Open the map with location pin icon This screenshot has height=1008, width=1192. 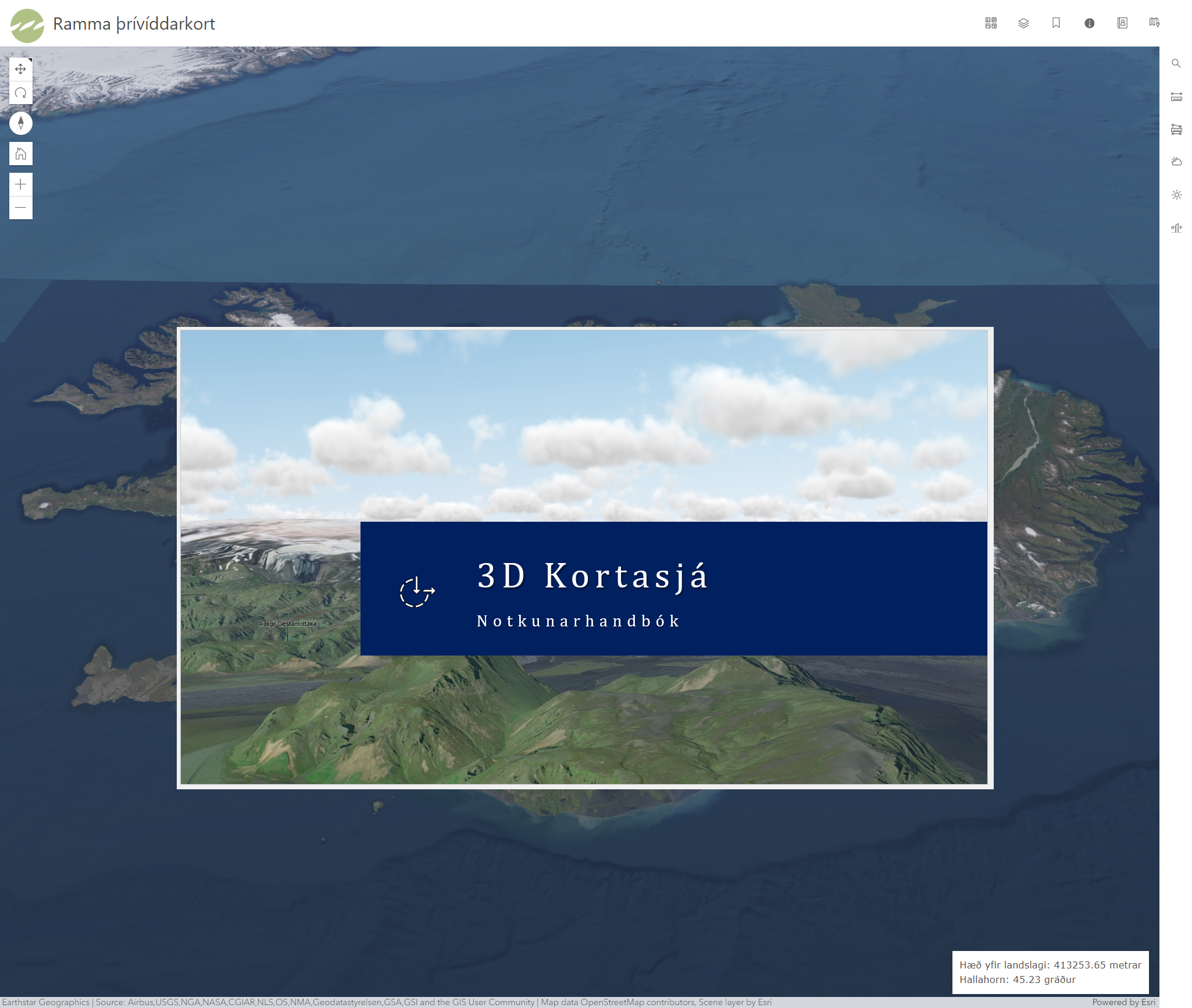pos(1154,23)
